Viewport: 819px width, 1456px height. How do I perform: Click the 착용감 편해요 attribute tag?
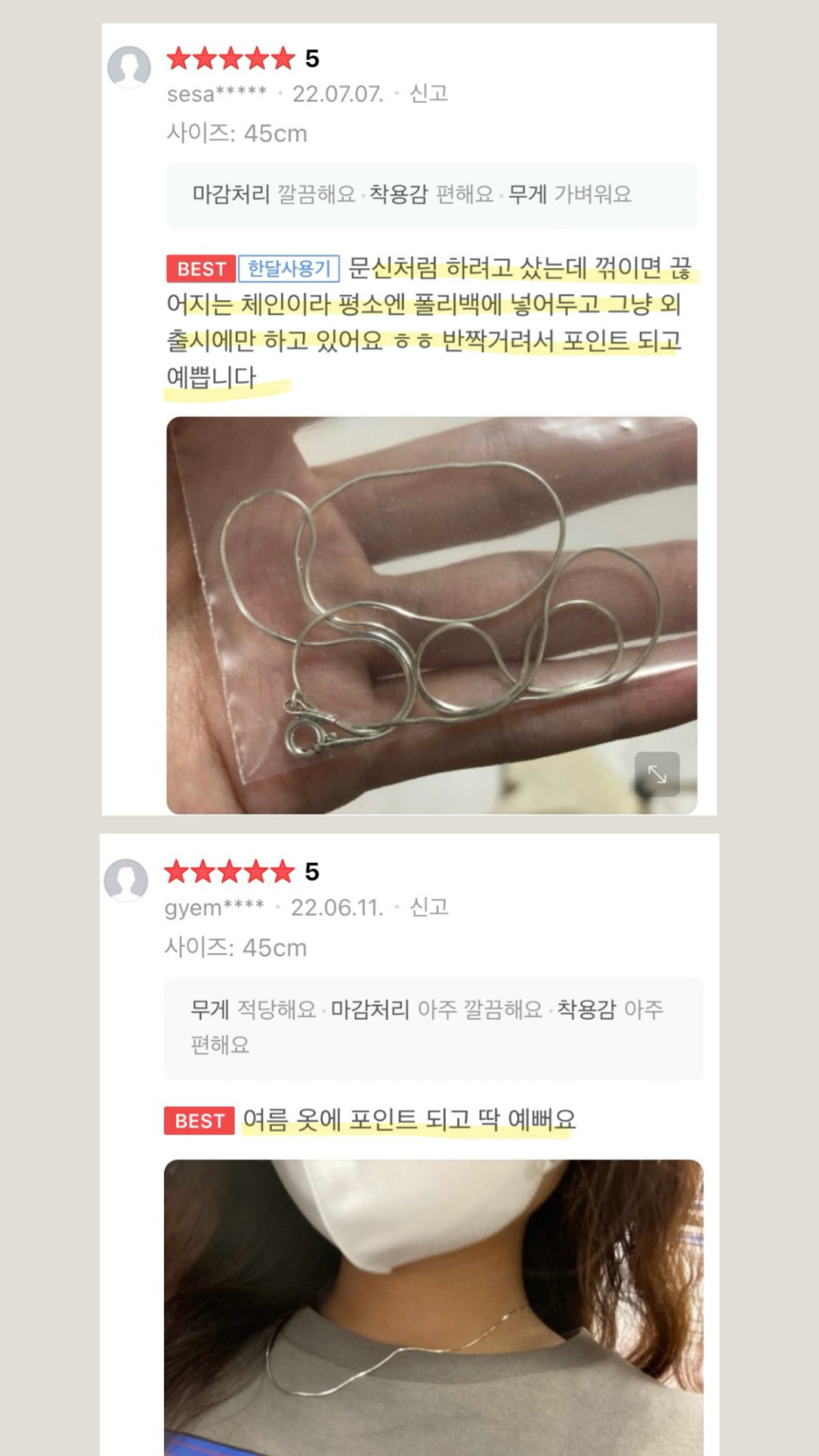431,194
